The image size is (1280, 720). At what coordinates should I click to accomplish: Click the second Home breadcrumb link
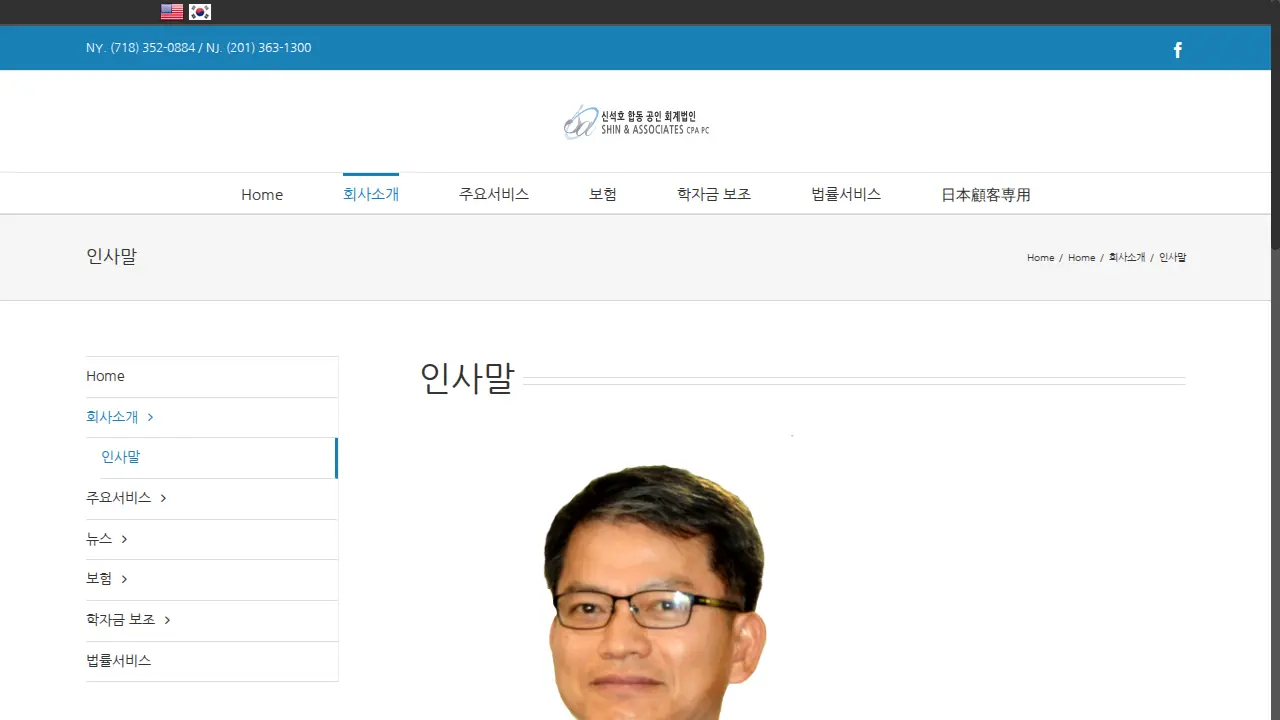1081,257
